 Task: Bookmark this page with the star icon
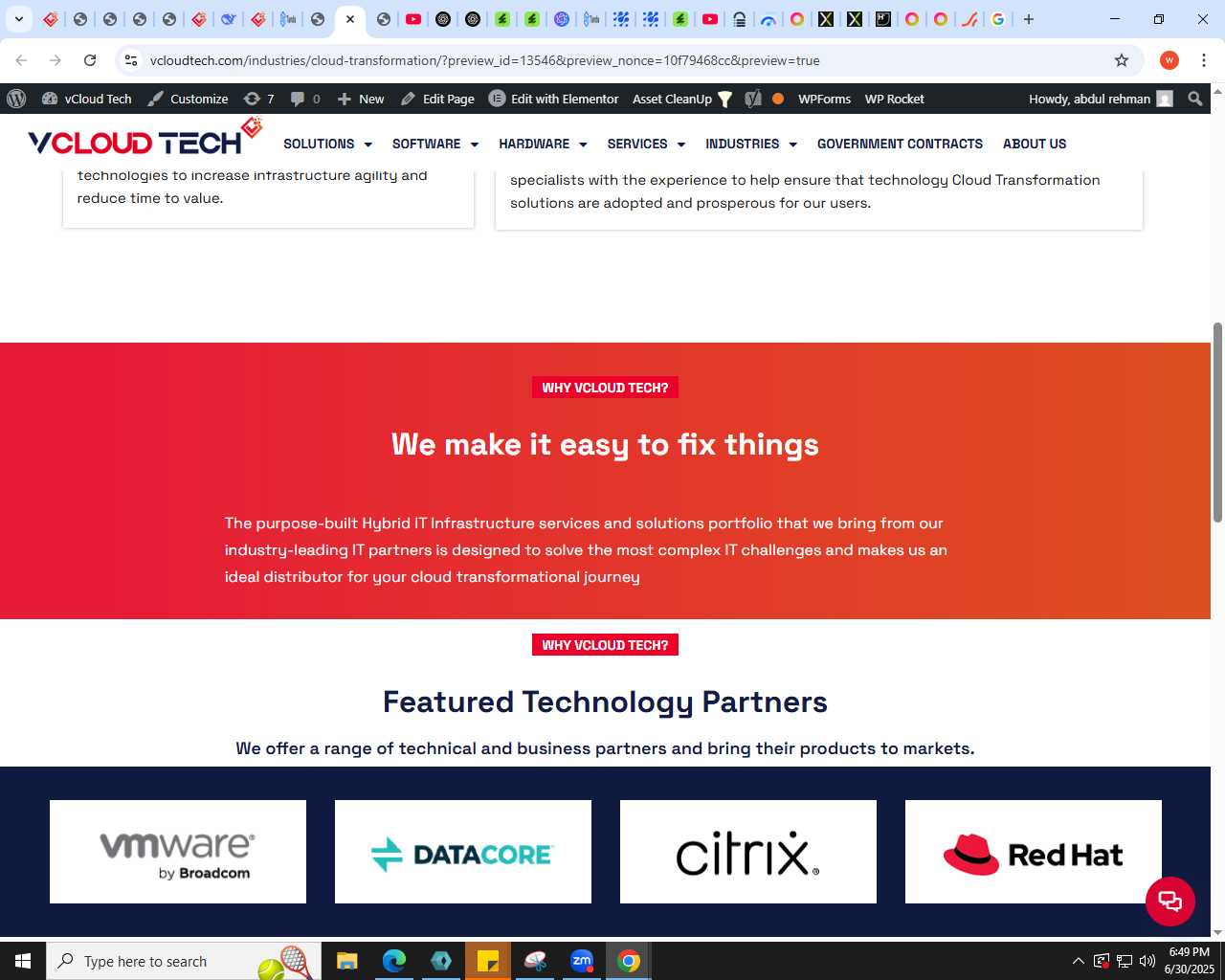click(1122, 60)
